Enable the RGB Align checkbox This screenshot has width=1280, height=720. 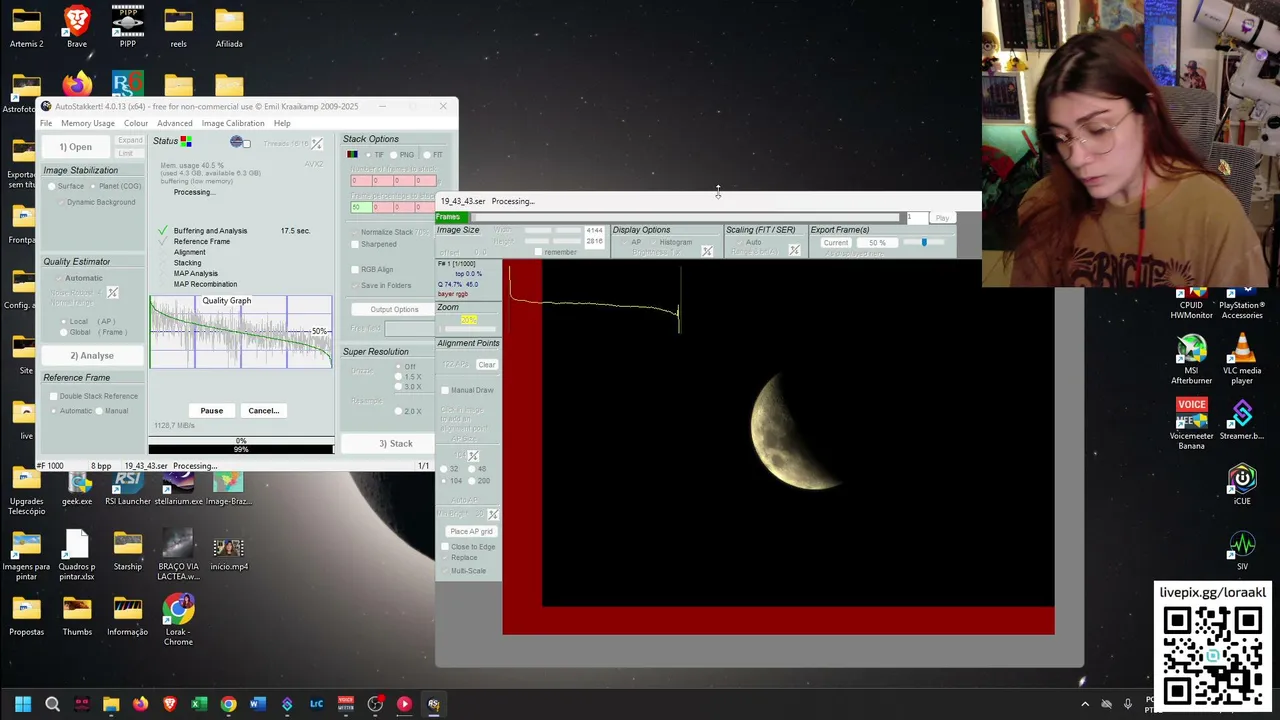click(355, 269)
